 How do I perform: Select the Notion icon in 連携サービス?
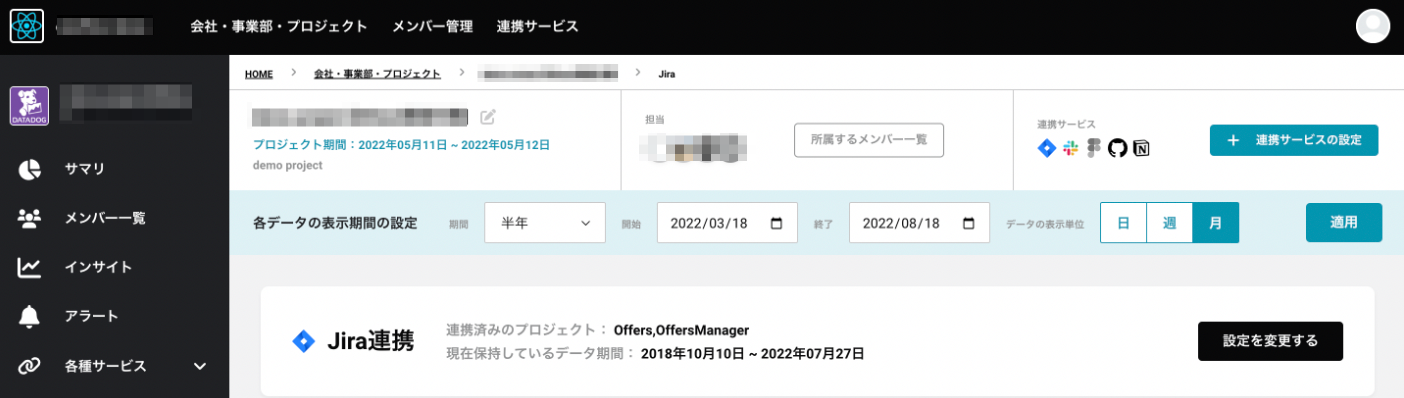(x=1141, y=148)
